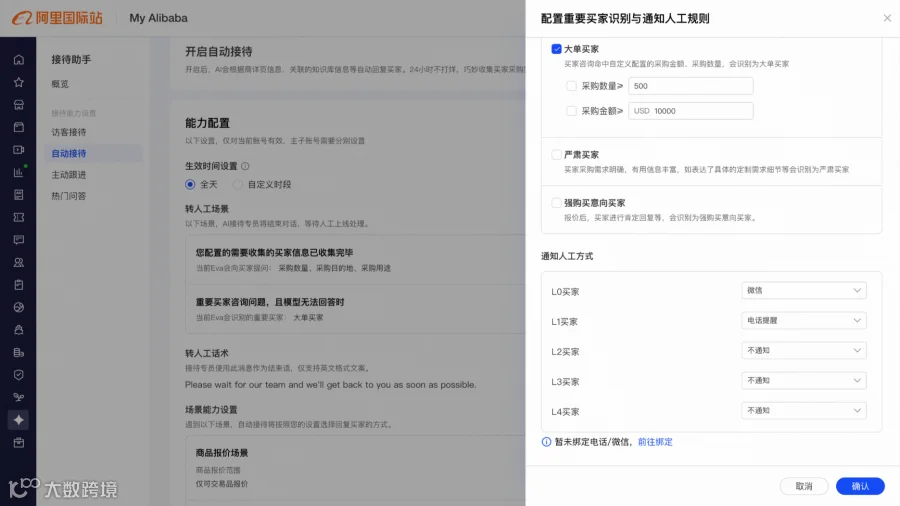900x506 pixels.
Task: Open the home icon in left sidebar
Action: tap(18, 60)
